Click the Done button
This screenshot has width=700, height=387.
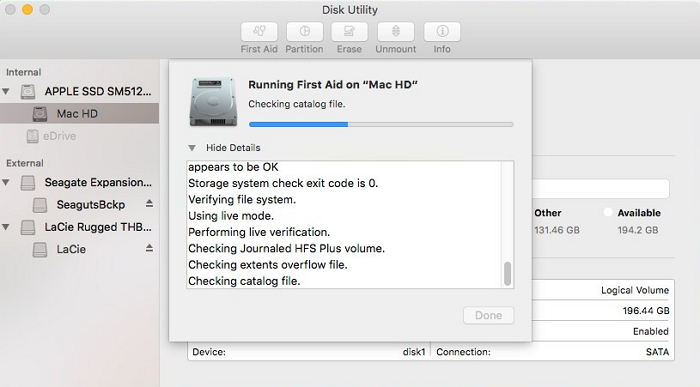(488, 316)
